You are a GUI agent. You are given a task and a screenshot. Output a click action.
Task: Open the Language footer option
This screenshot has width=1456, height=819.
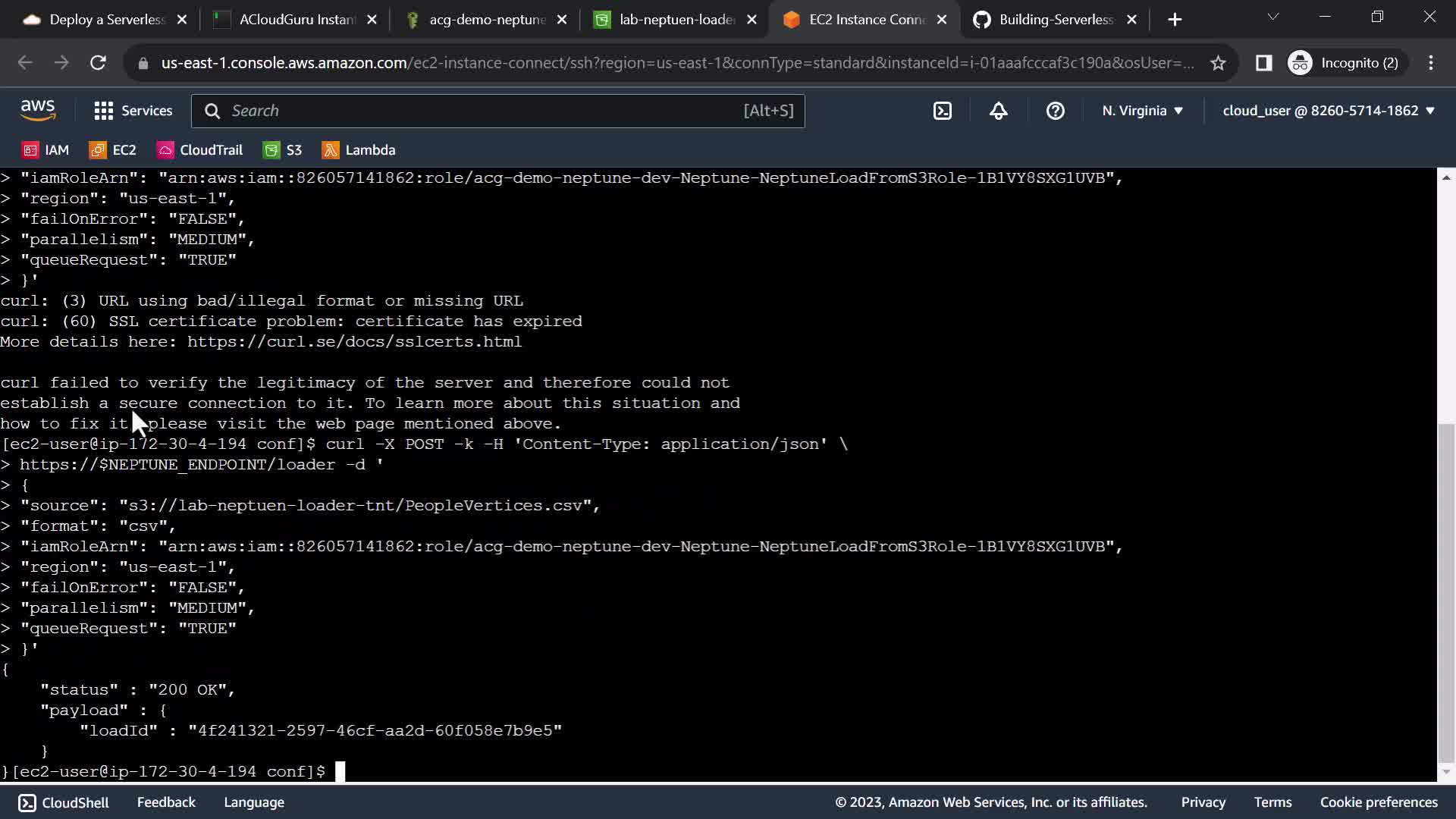253,802
